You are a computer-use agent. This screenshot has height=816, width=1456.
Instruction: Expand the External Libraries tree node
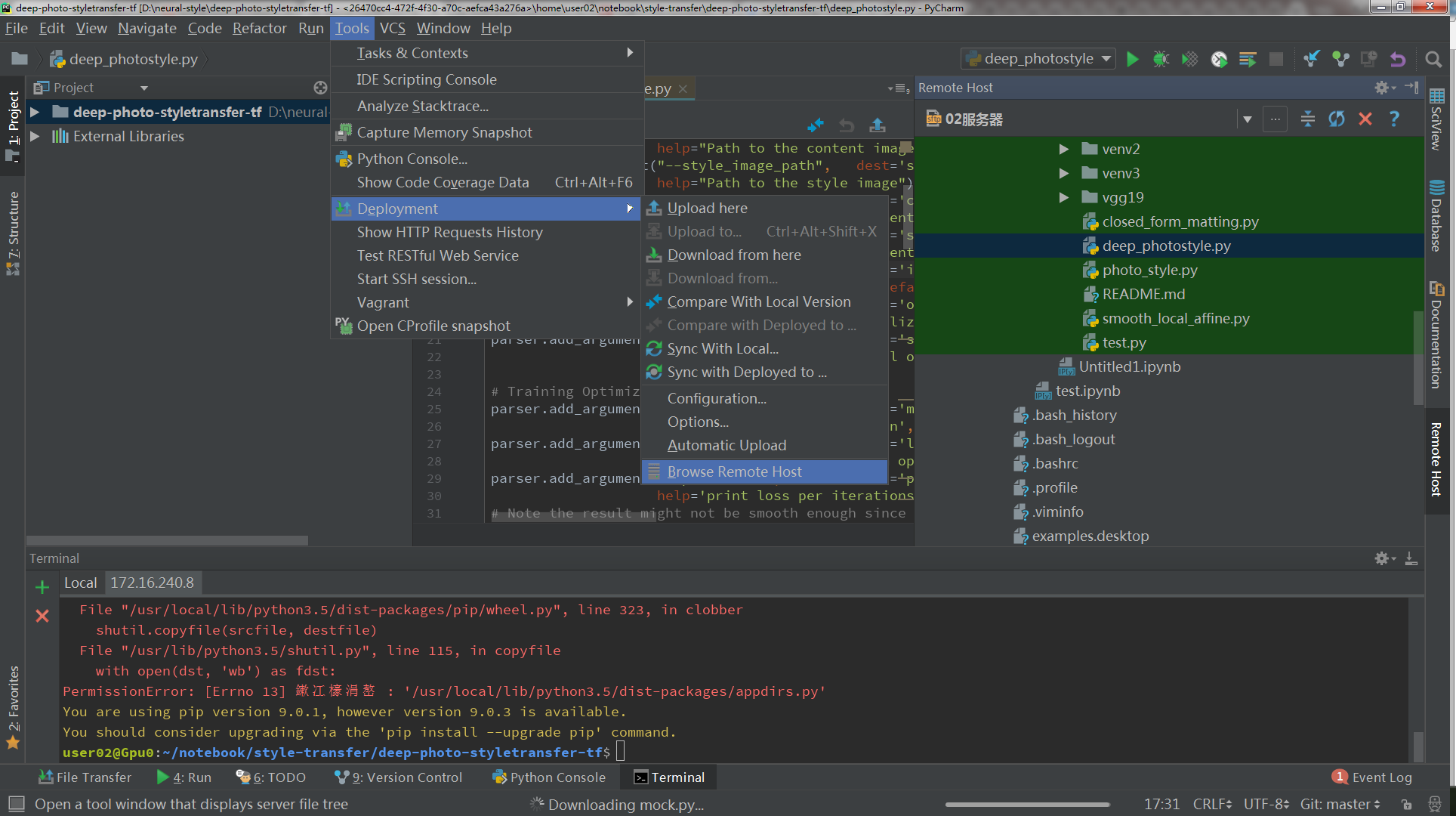click(35, 136)
